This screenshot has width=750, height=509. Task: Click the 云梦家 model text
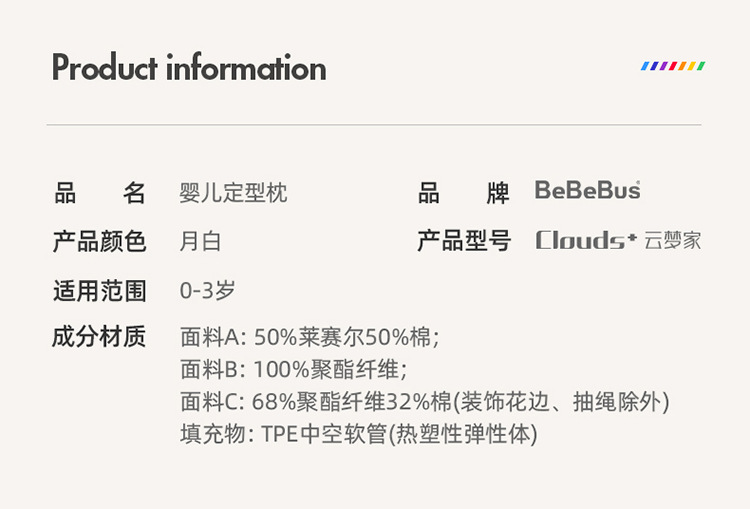point(673,241)
